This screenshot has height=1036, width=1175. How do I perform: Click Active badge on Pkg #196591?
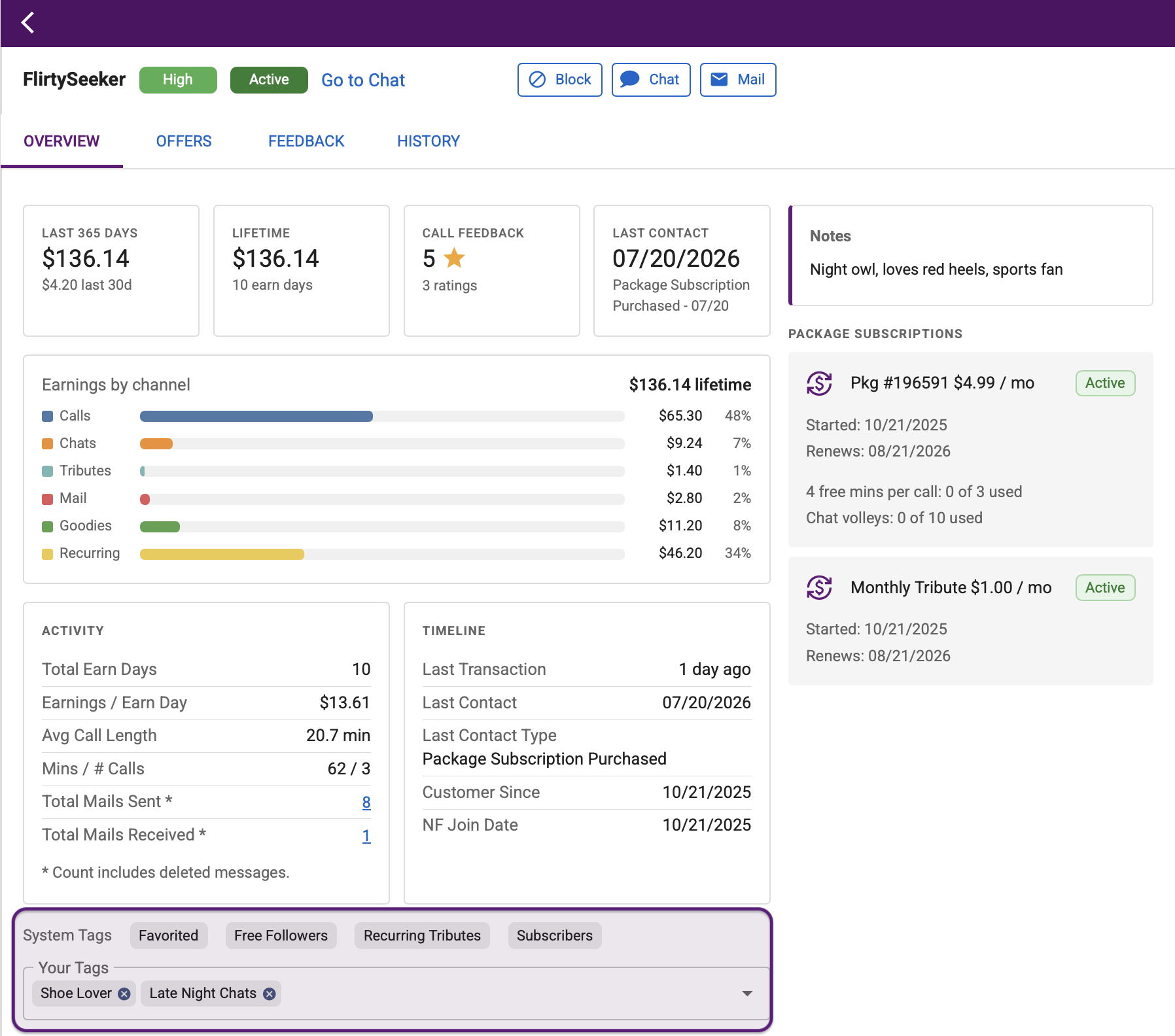pos(1105,383)
